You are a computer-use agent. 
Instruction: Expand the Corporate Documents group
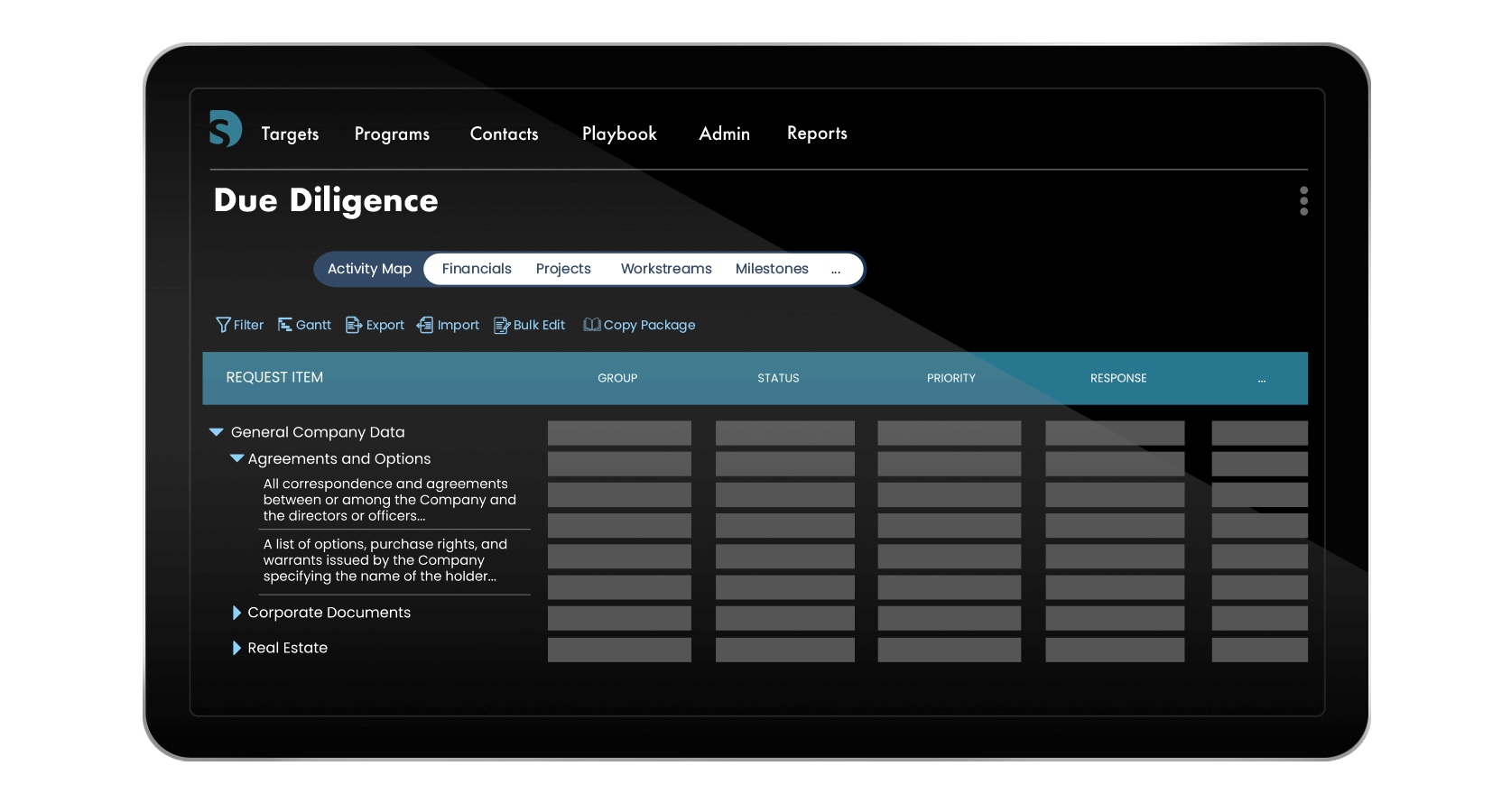click(x=236, y=613)
